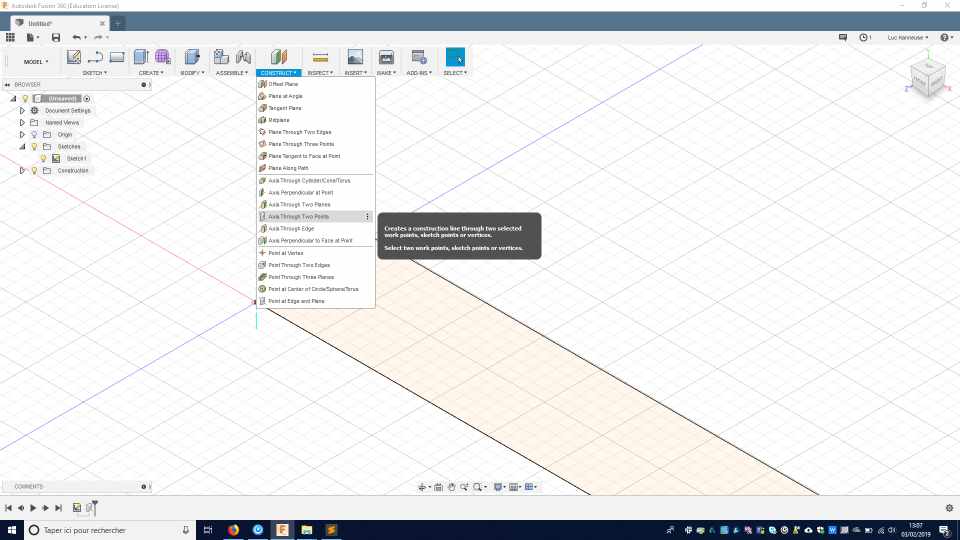Click the Insert image icon
Viewport: 960px width, 540px height.
tap(355, 57)
